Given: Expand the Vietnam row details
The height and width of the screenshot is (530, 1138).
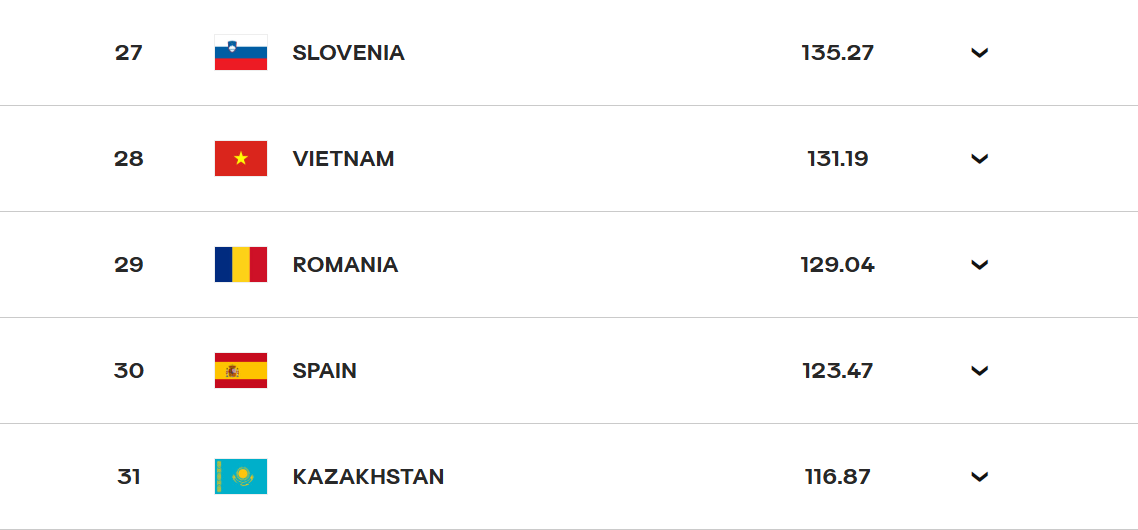Looking at the screenshot, I should pyautogui.click(x=980, y=158).
